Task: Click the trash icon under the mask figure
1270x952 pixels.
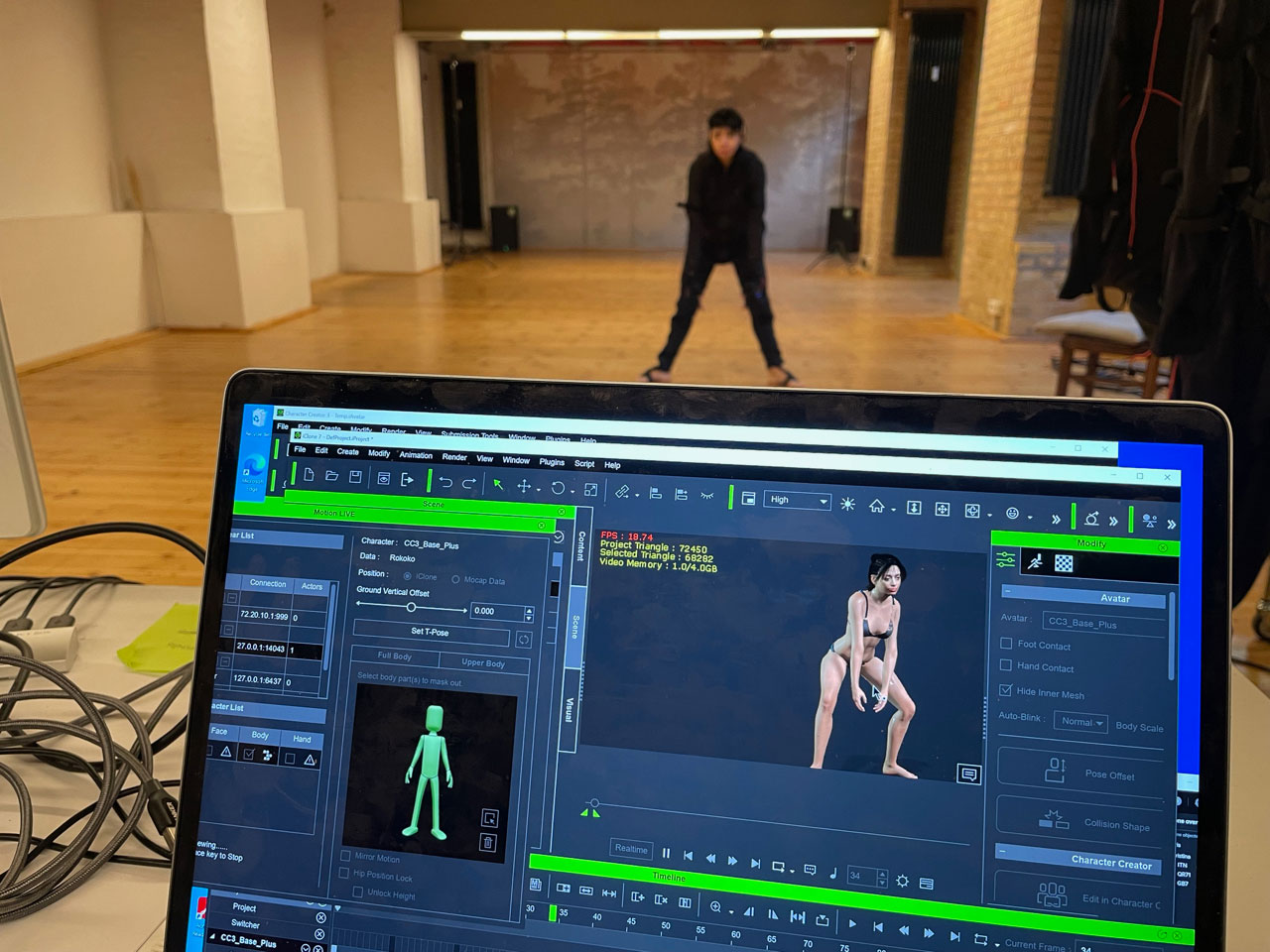Action: click(x=487, y=843)
